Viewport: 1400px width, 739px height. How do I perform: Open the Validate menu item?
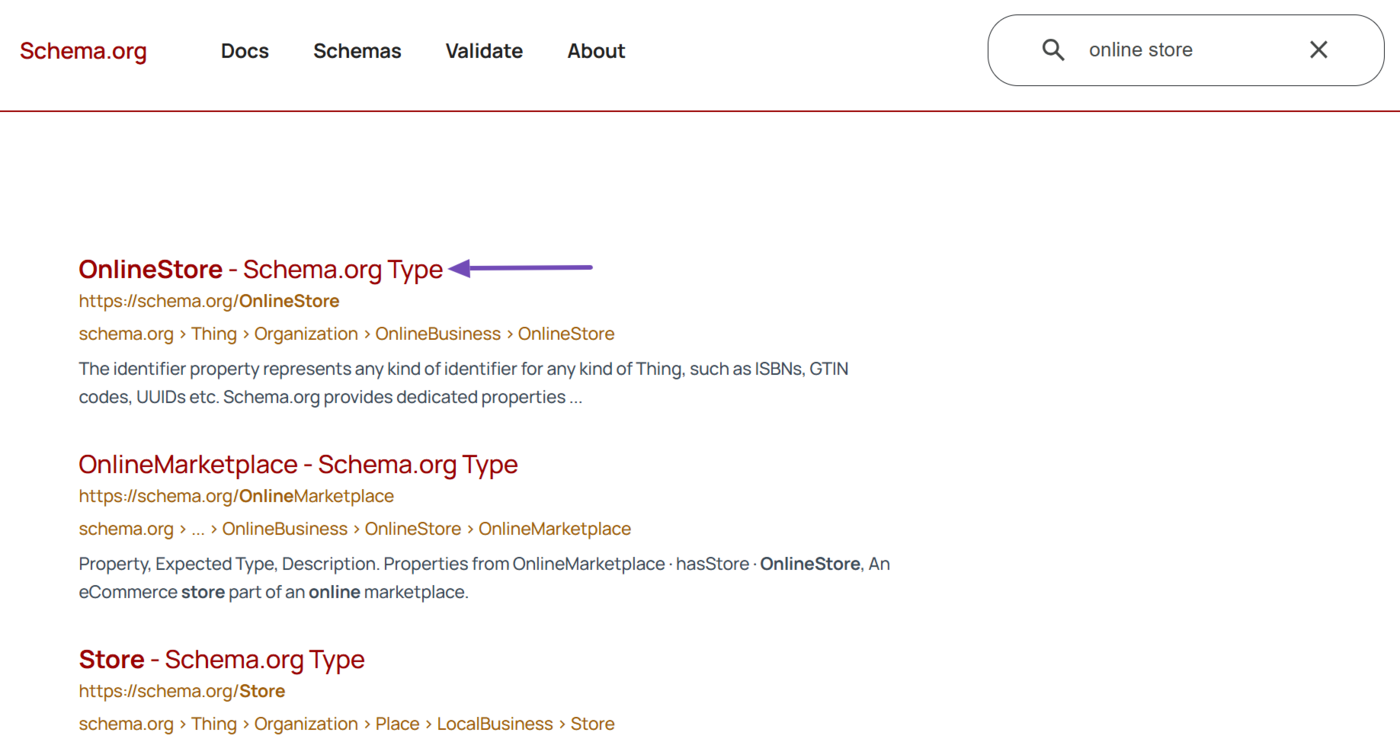pyautogui.click(x=484, y=51)
